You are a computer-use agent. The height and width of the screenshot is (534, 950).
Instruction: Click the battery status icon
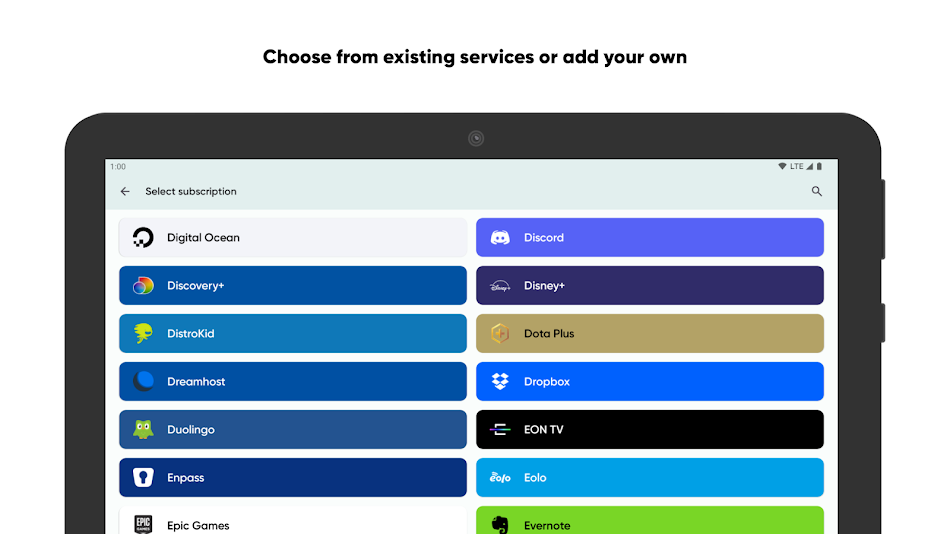click(819, 166)
